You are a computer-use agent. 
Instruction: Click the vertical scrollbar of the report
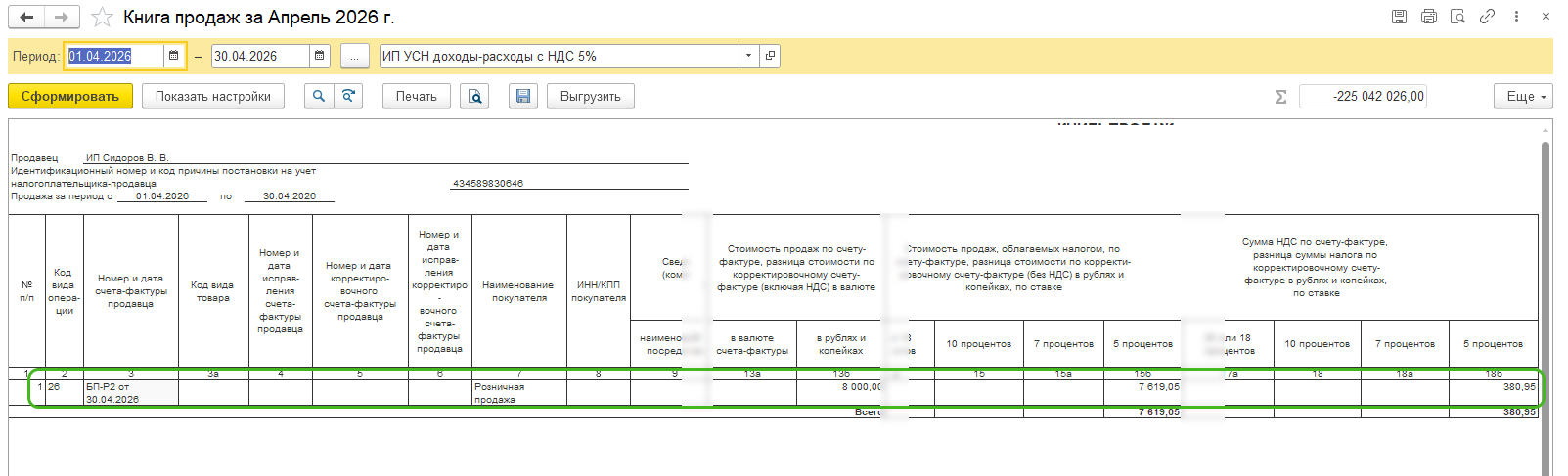coord(1546,293)
